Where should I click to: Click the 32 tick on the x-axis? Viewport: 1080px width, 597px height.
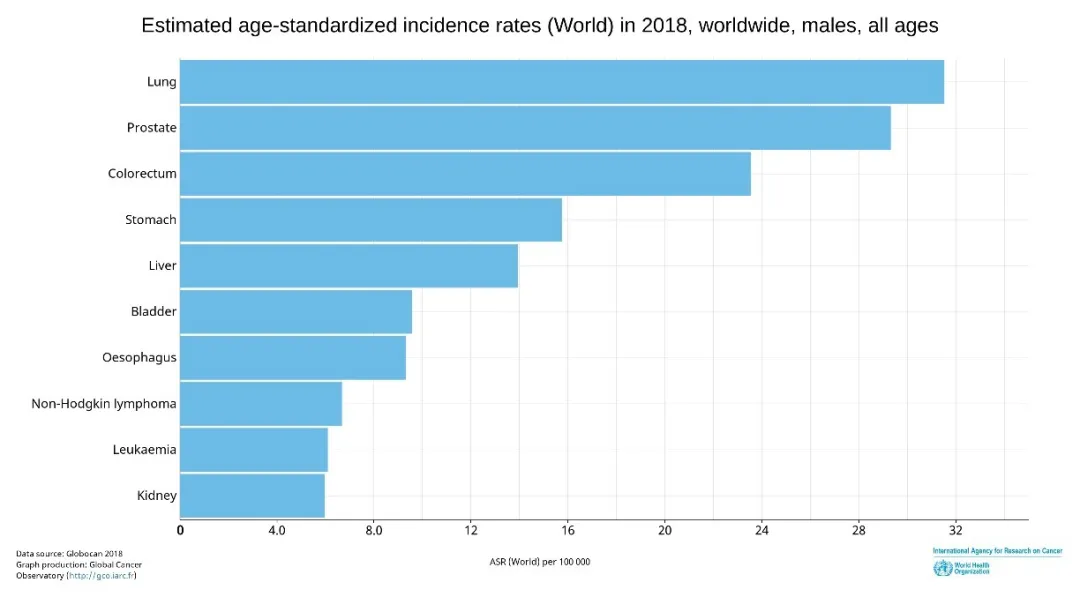[x=955, y=530]
